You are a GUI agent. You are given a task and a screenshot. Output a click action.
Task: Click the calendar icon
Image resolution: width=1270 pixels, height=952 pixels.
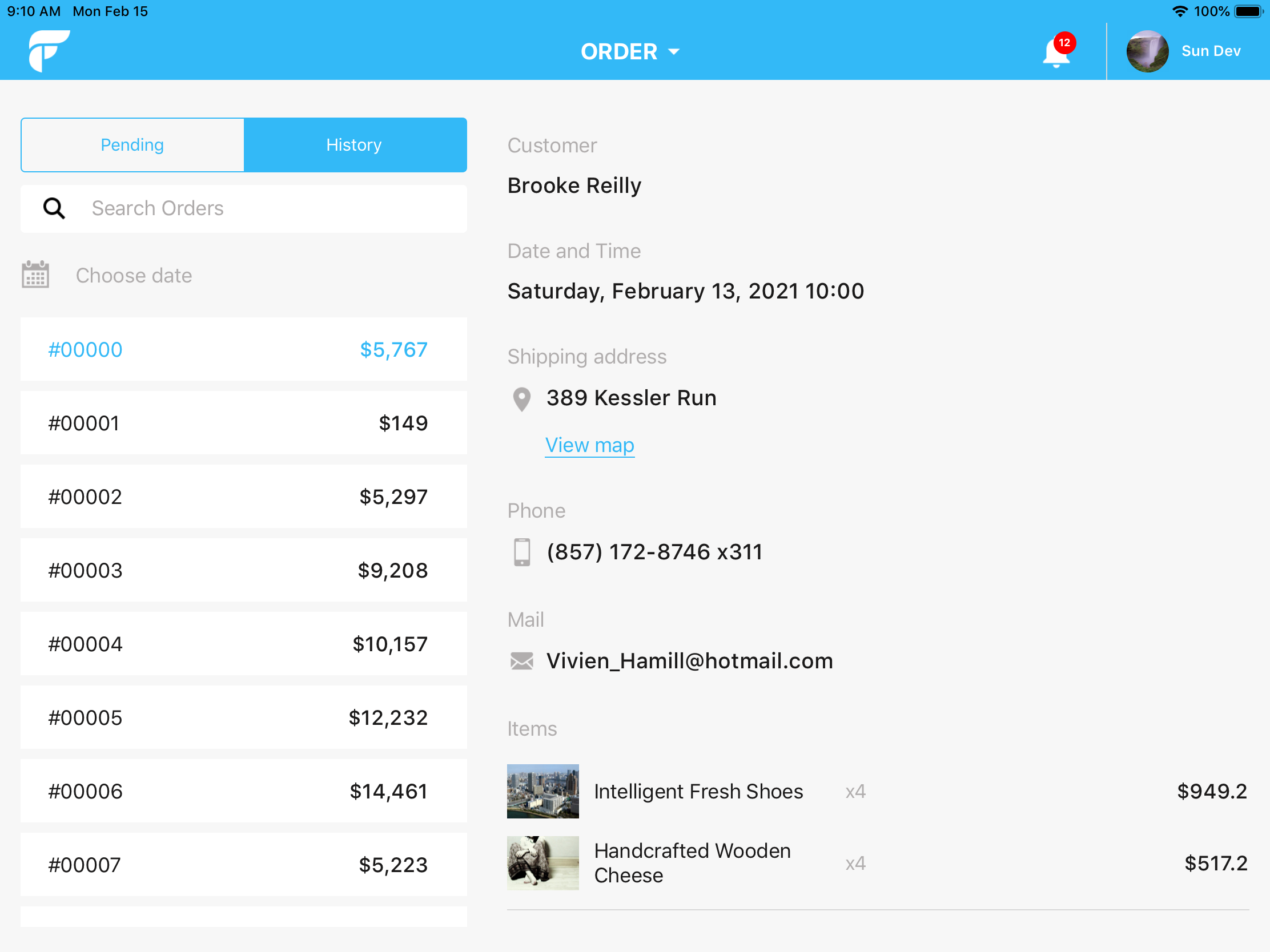tap(35, 275)
